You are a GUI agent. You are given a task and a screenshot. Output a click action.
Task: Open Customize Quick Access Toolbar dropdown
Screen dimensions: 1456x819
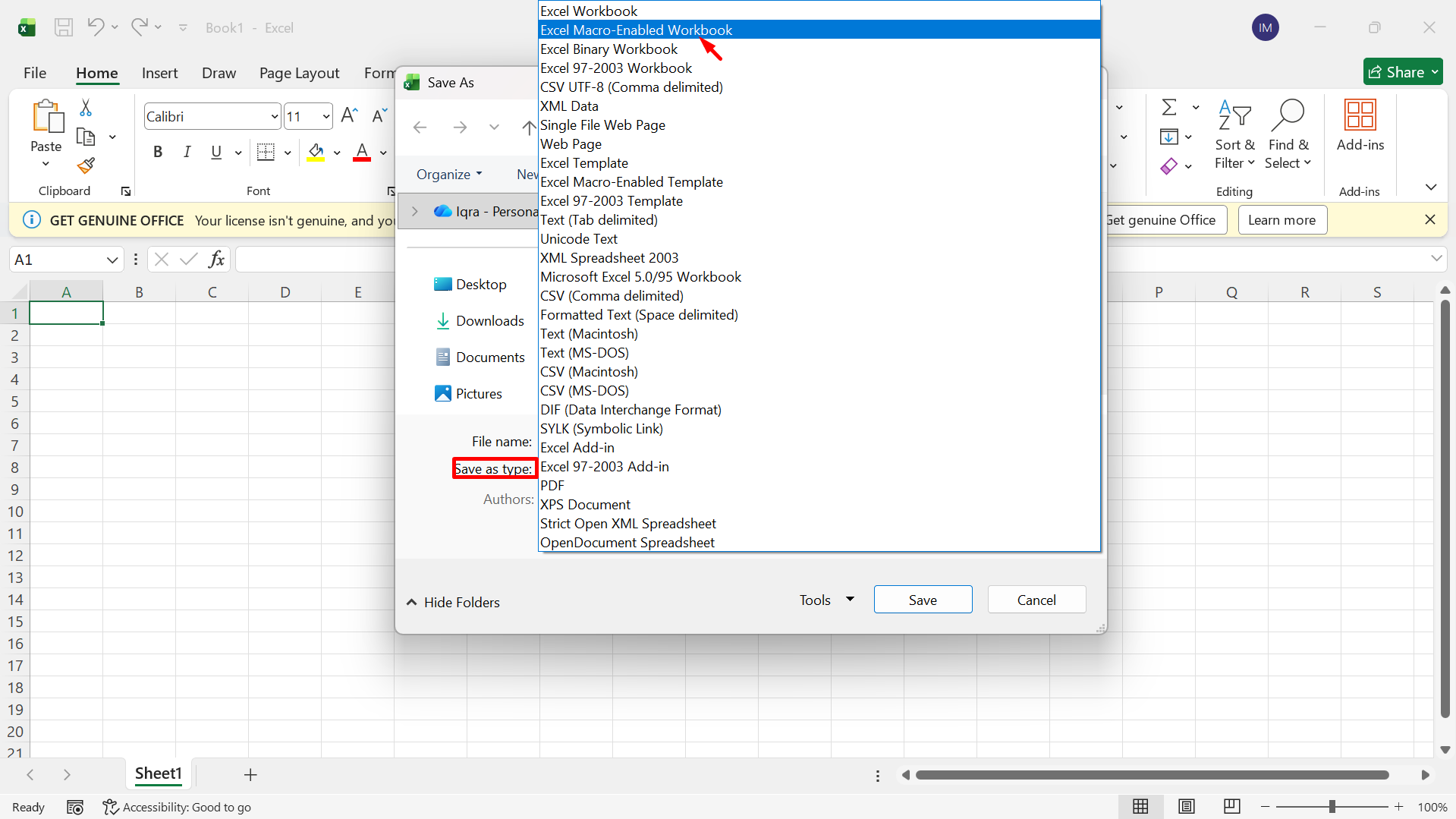[x=183, y=27]
